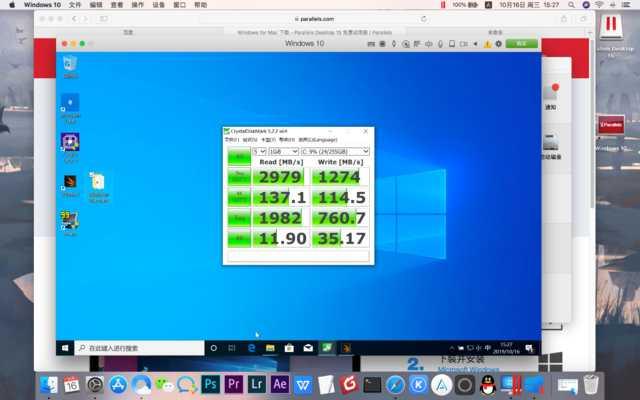Switch to CrystalDiskMark taskbar icon
Image resolution: width=640 pixels, height=400 pixels.
pos(327,348)
